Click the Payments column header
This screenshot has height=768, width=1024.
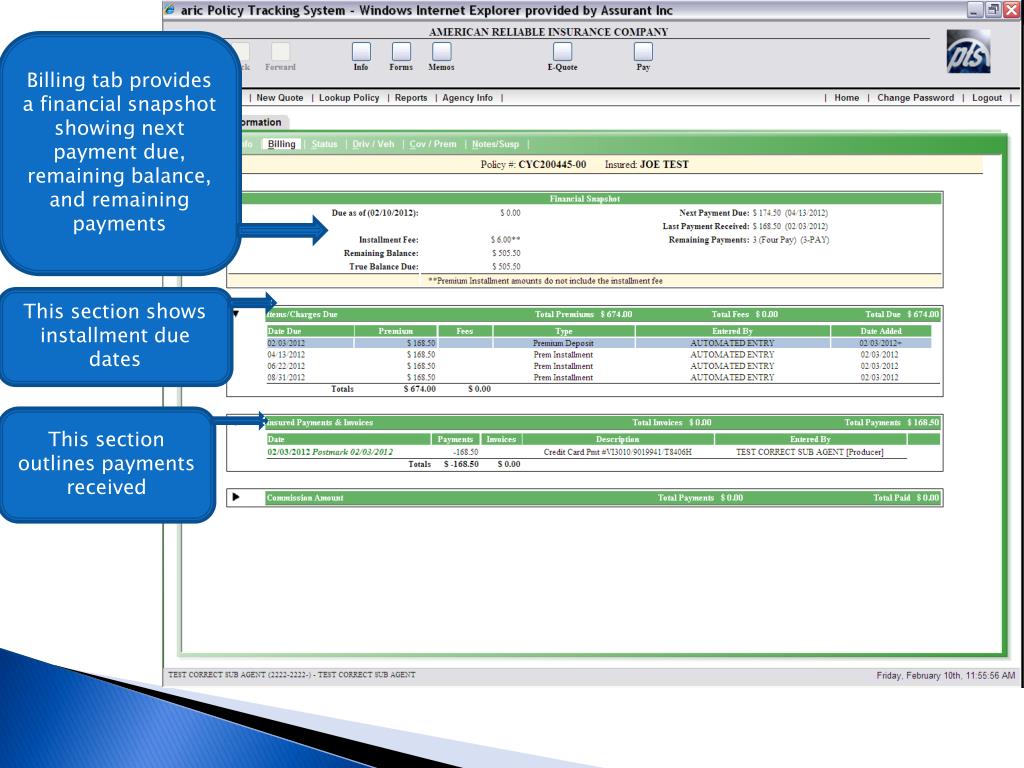point(455,439)
